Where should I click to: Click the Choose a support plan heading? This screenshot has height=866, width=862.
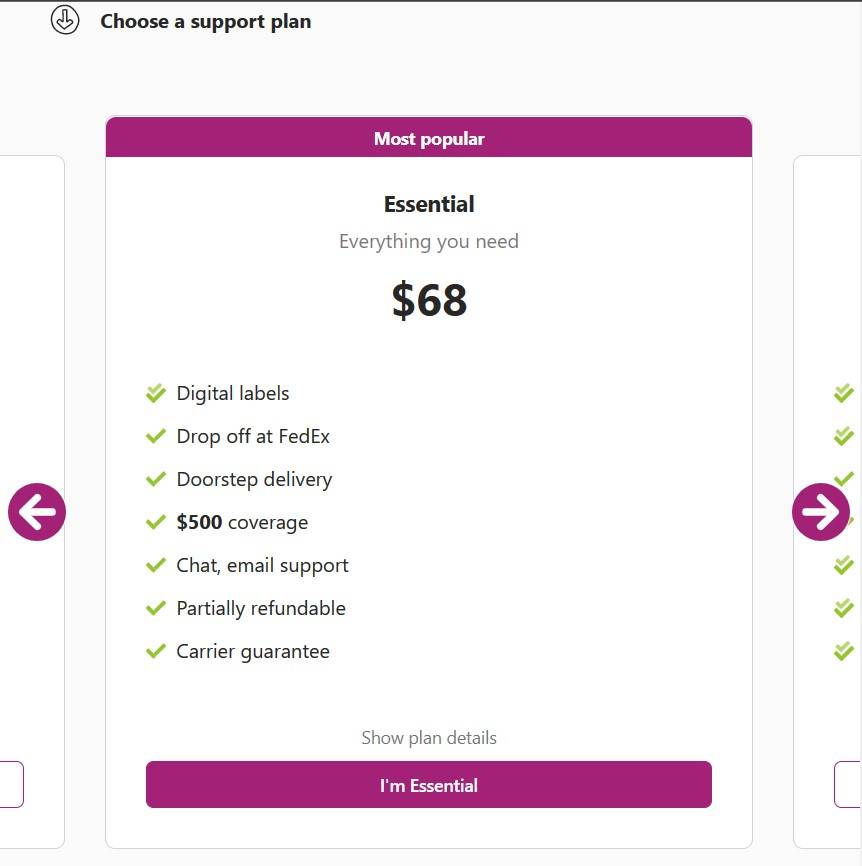click(x=205, y=21)
